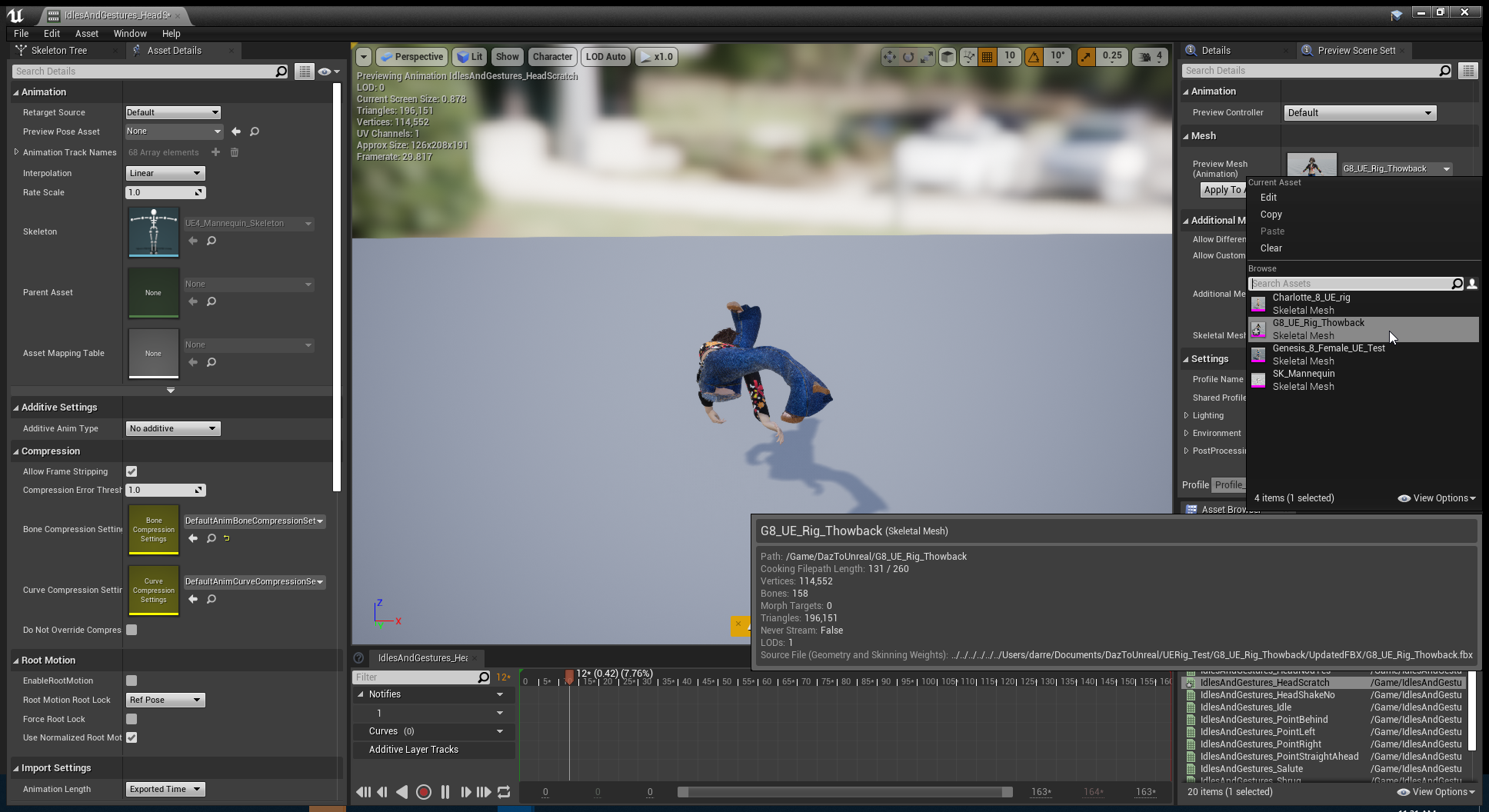Viewport: 1489px width, 812px height.
Task: Click the record animation button
Action: tap(423, 792)
